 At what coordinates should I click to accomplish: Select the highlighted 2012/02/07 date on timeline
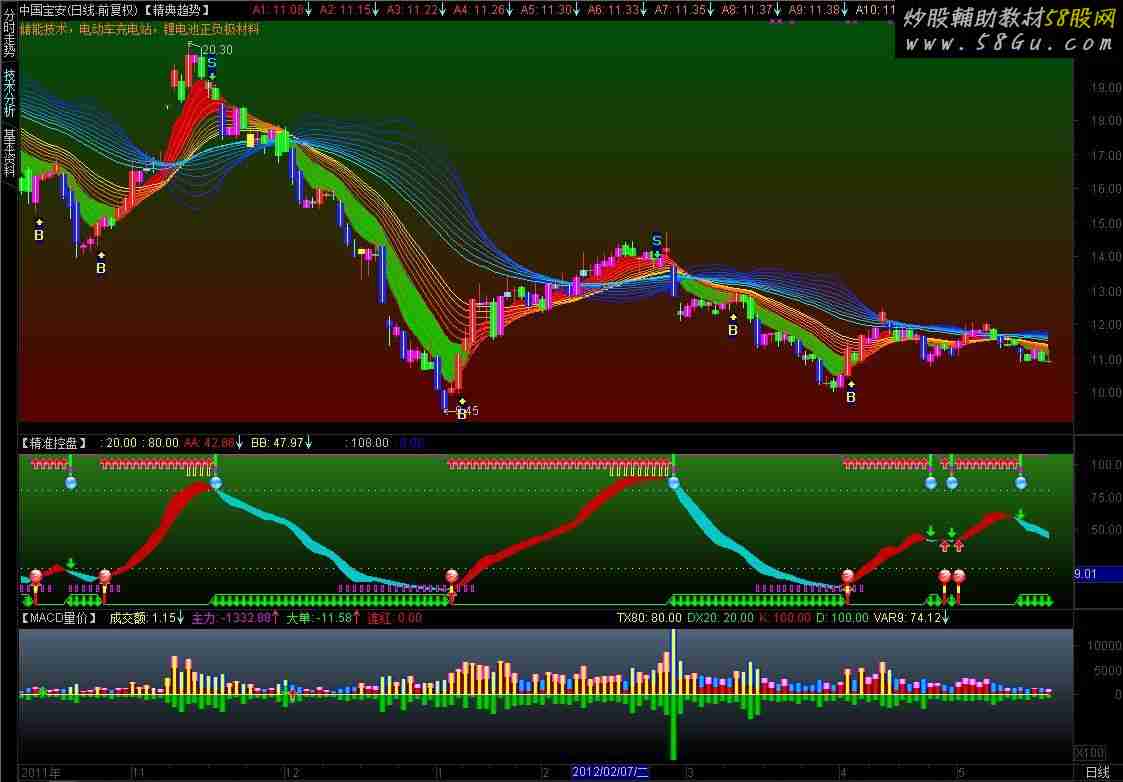pos(610,772)
